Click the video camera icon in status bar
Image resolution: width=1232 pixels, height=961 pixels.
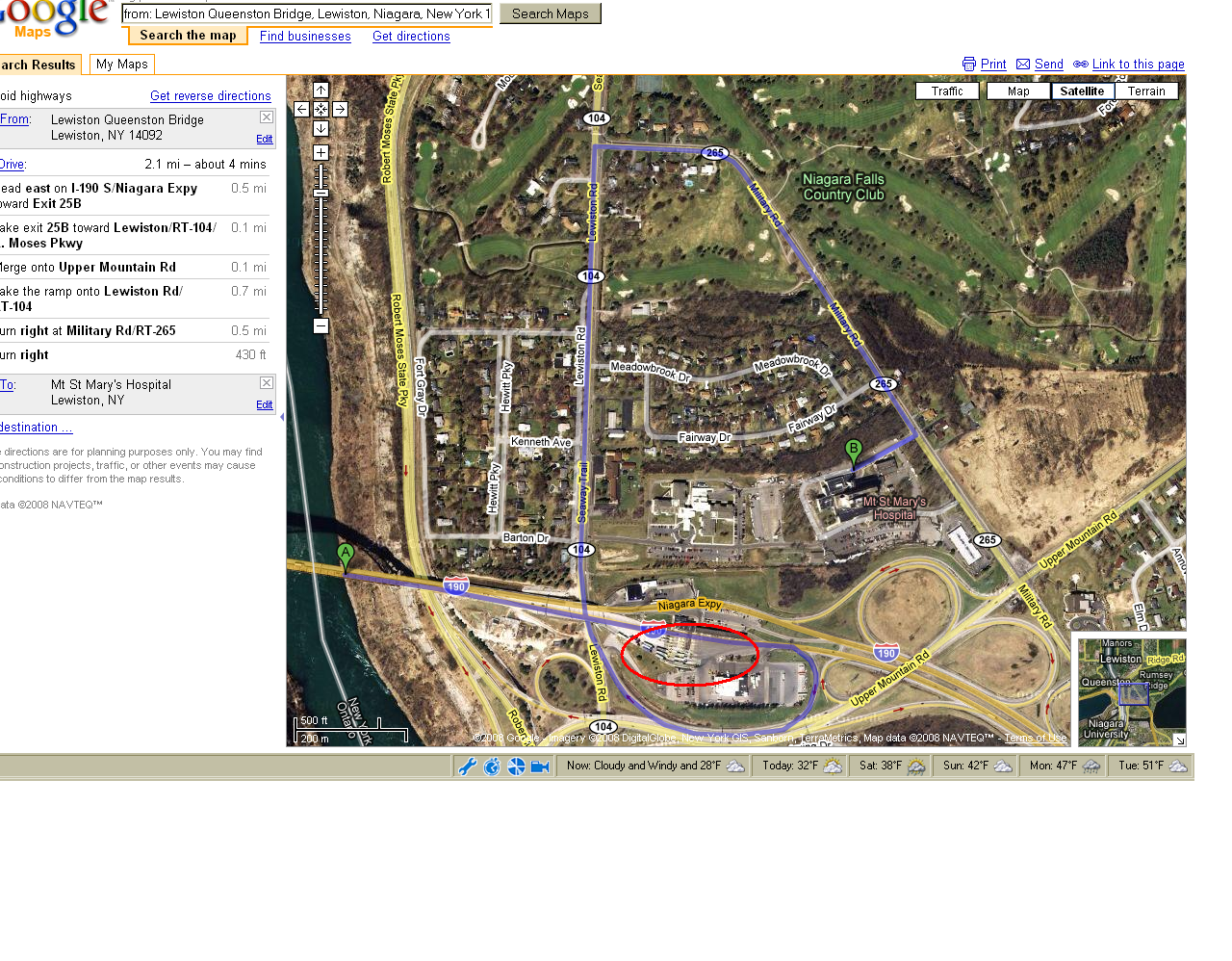coord(540,766)
